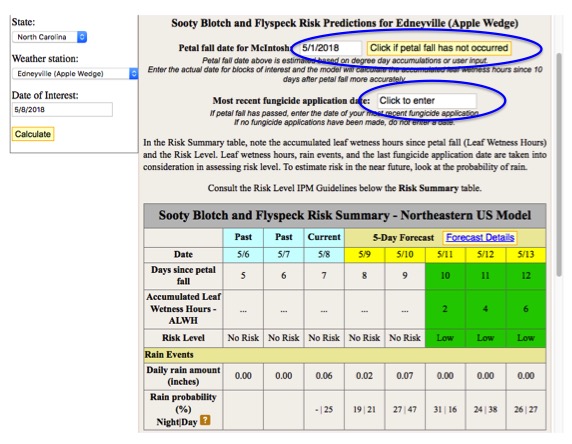This screenshot has width=572, height=444.
Task: Click the rain probability '27 | 47' cell
Action: coord(405,409)
